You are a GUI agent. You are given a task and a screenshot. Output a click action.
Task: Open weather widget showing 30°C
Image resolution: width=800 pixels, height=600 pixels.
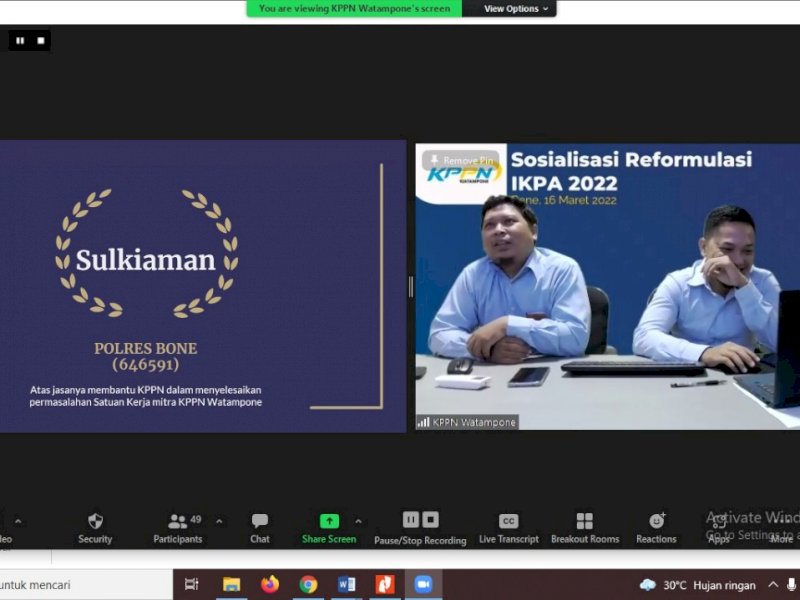pyautogui.click(x=697, y=585)
